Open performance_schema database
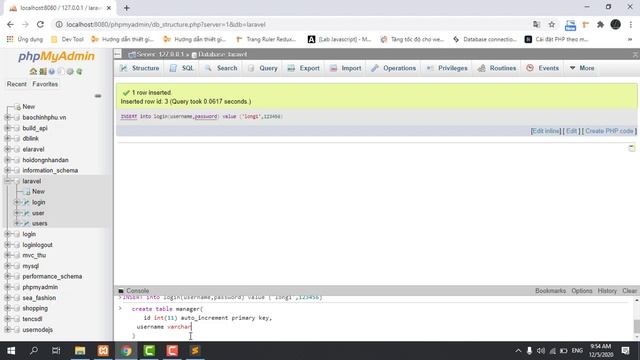640x360 pixels. tap(52, 277)
